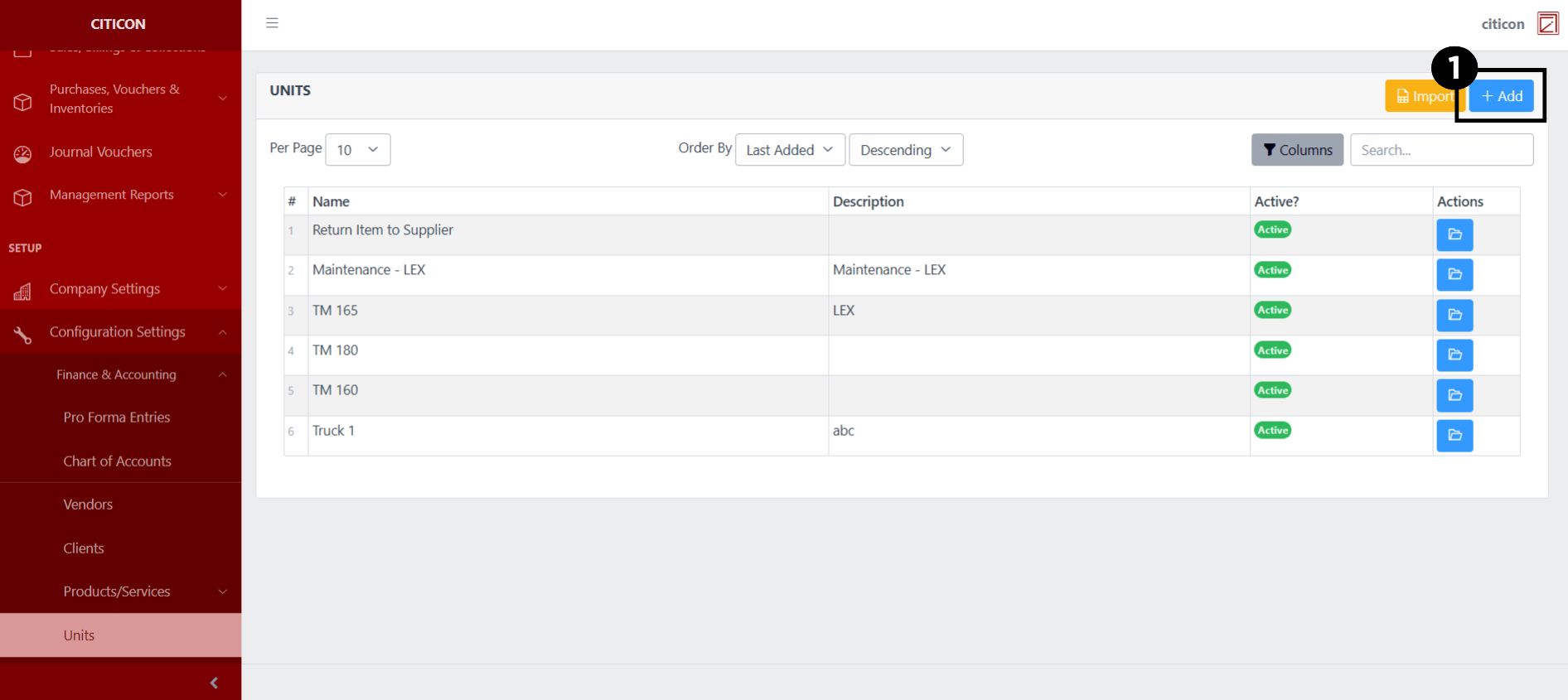This screenshot has height=700, width=1568.
Task: Open folder action for Return Item to Supplier
Action: pyautogui.click(x=1454, y=234)
